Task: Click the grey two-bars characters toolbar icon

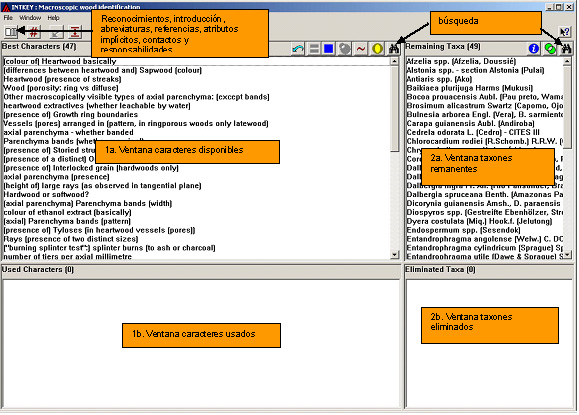Action: tap(314, 48)
